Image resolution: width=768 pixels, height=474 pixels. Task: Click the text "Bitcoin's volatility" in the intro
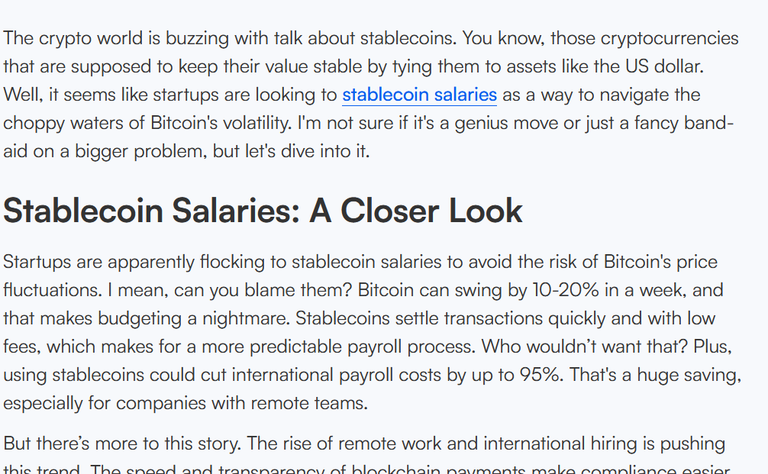coord(220,123)
